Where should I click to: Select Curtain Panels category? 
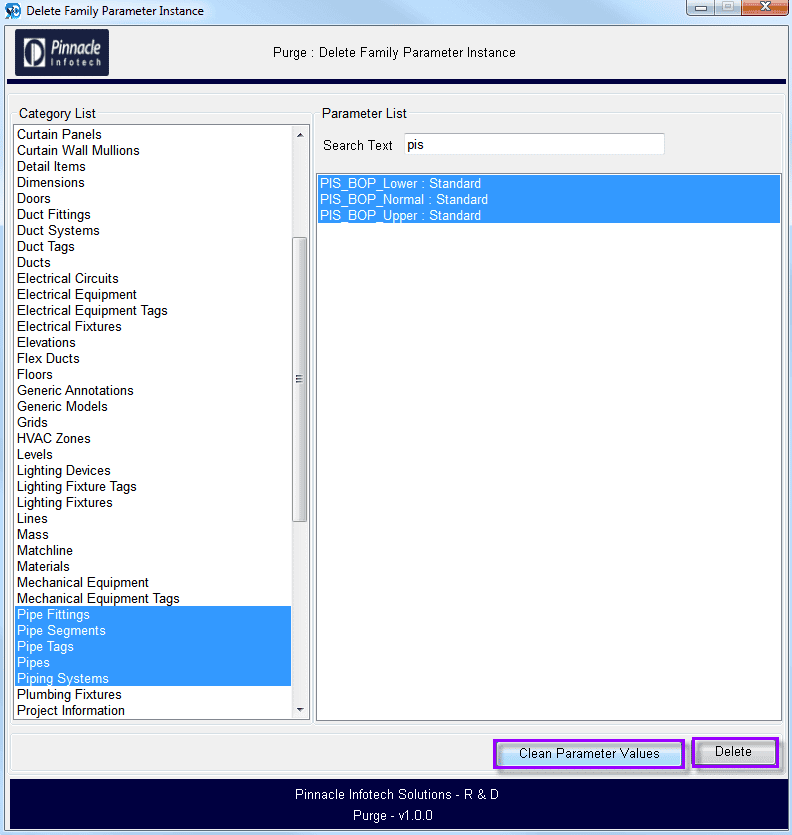tap(153, 134)
